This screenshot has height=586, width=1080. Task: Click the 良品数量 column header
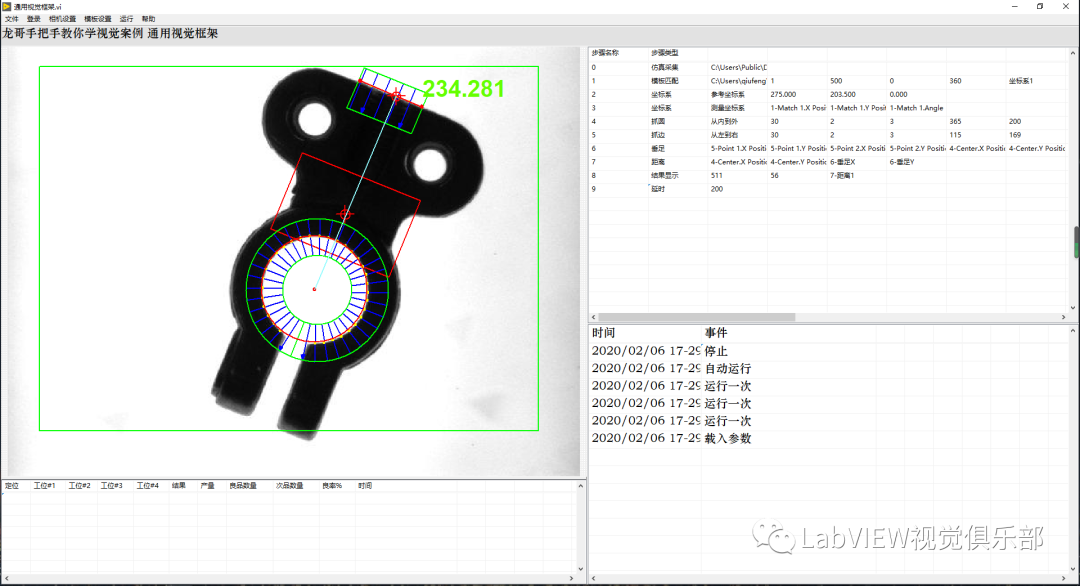point(243,486)
